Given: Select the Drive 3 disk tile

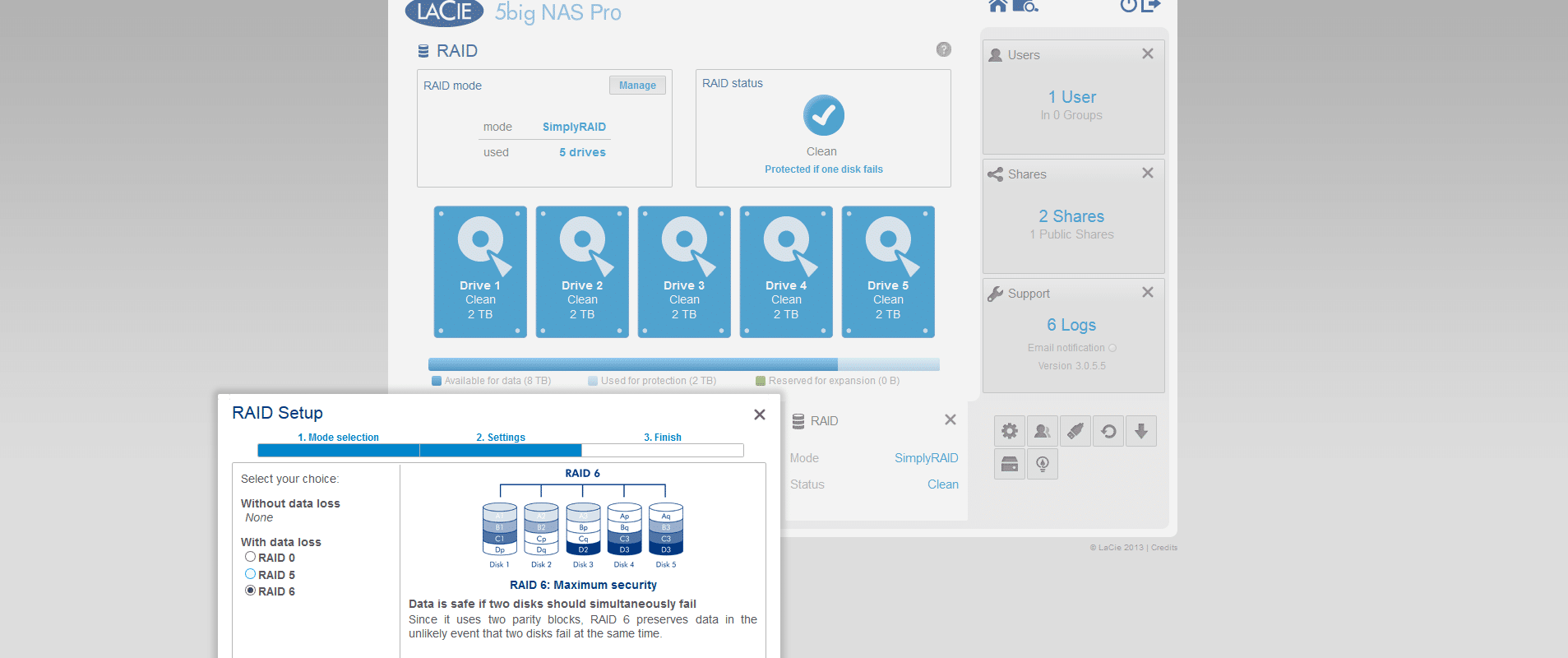Looking at the screenshot, I should coord(684,271).
